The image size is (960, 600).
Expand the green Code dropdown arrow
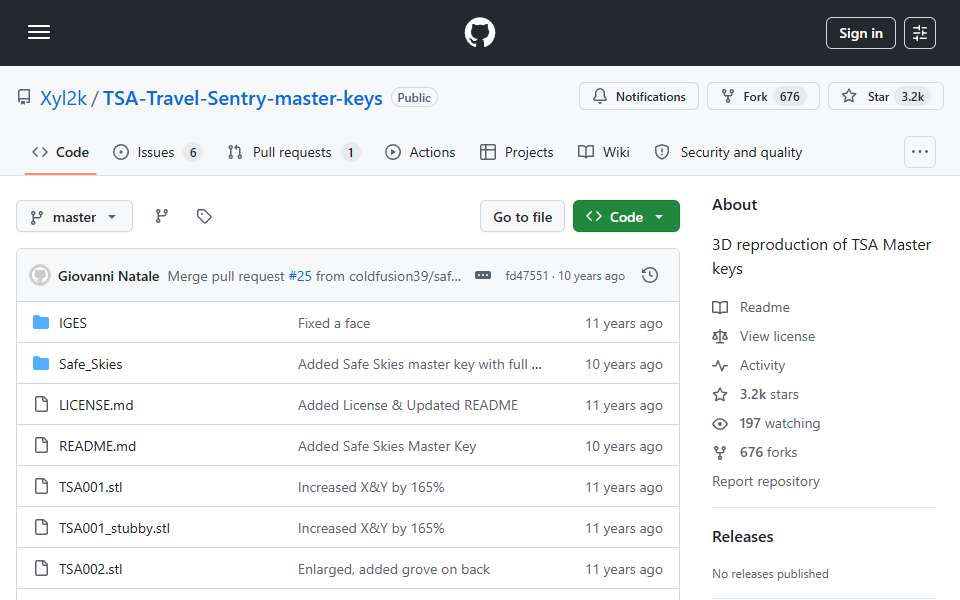(659, 217)
